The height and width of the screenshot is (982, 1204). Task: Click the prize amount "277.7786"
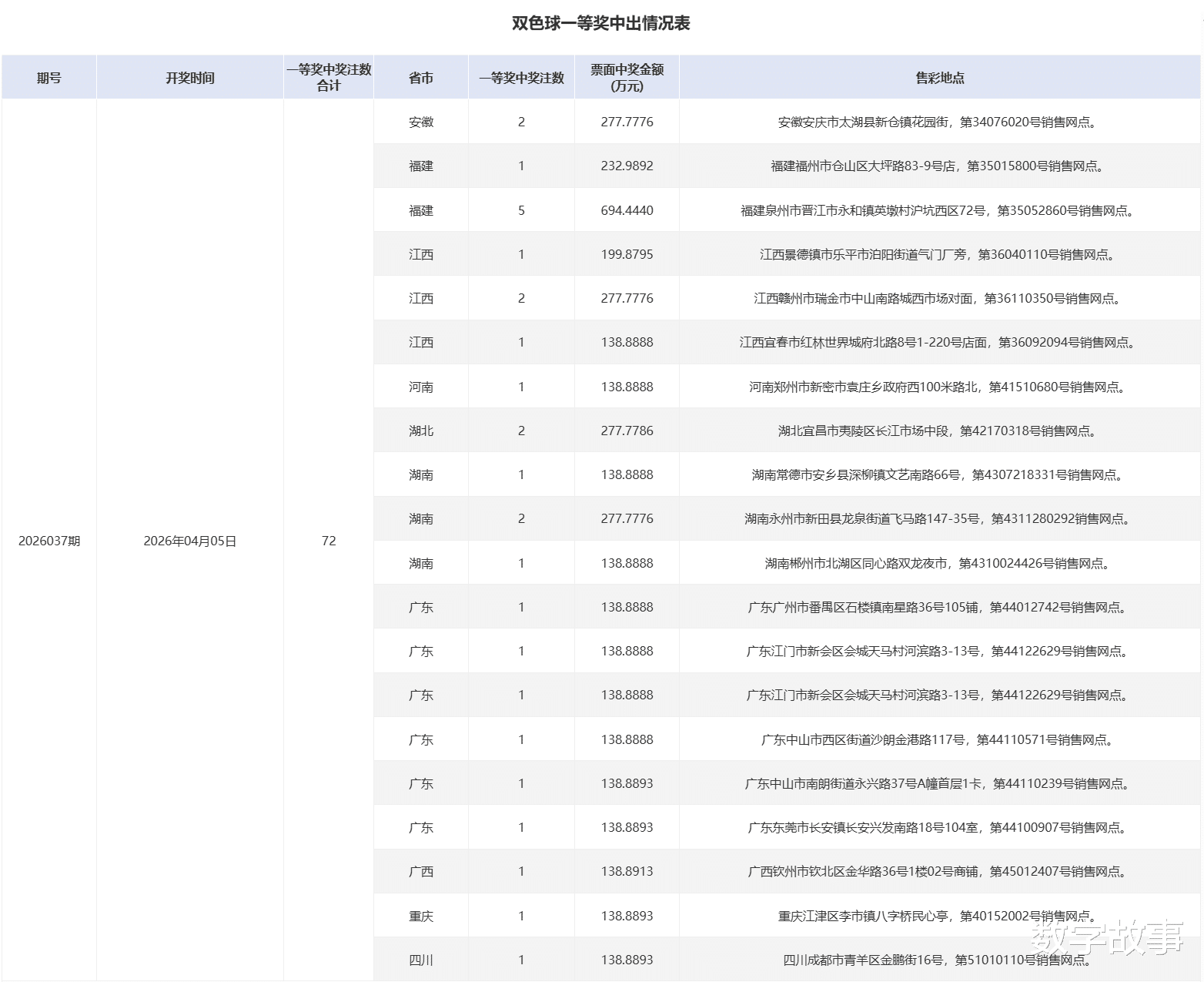(627, 431)
